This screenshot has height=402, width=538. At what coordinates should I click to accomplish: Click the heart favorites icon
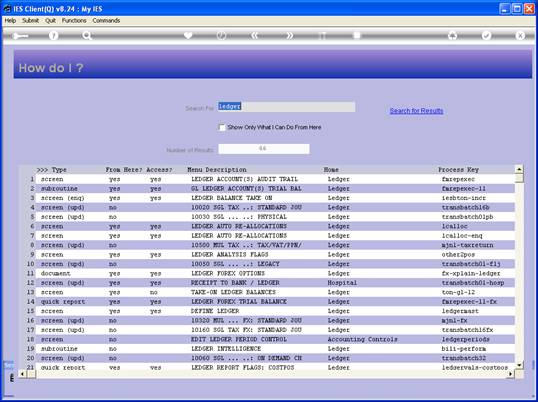[x=188, y=35]
